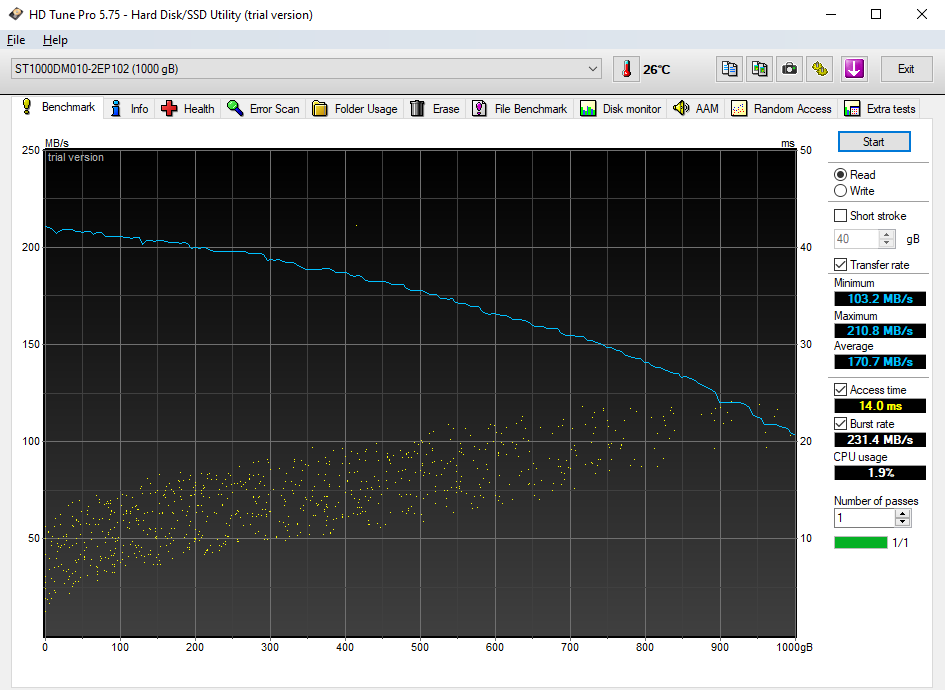Click the File Benchmark document icon
Image resolution: width=945 pixels, height=690 pixels.
tap(479, 108)
